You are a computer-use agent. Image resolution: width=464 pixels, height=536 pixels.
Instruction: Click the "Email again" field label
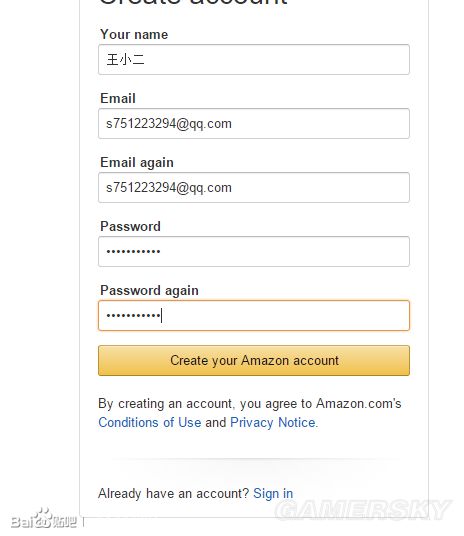coord(137,163)
